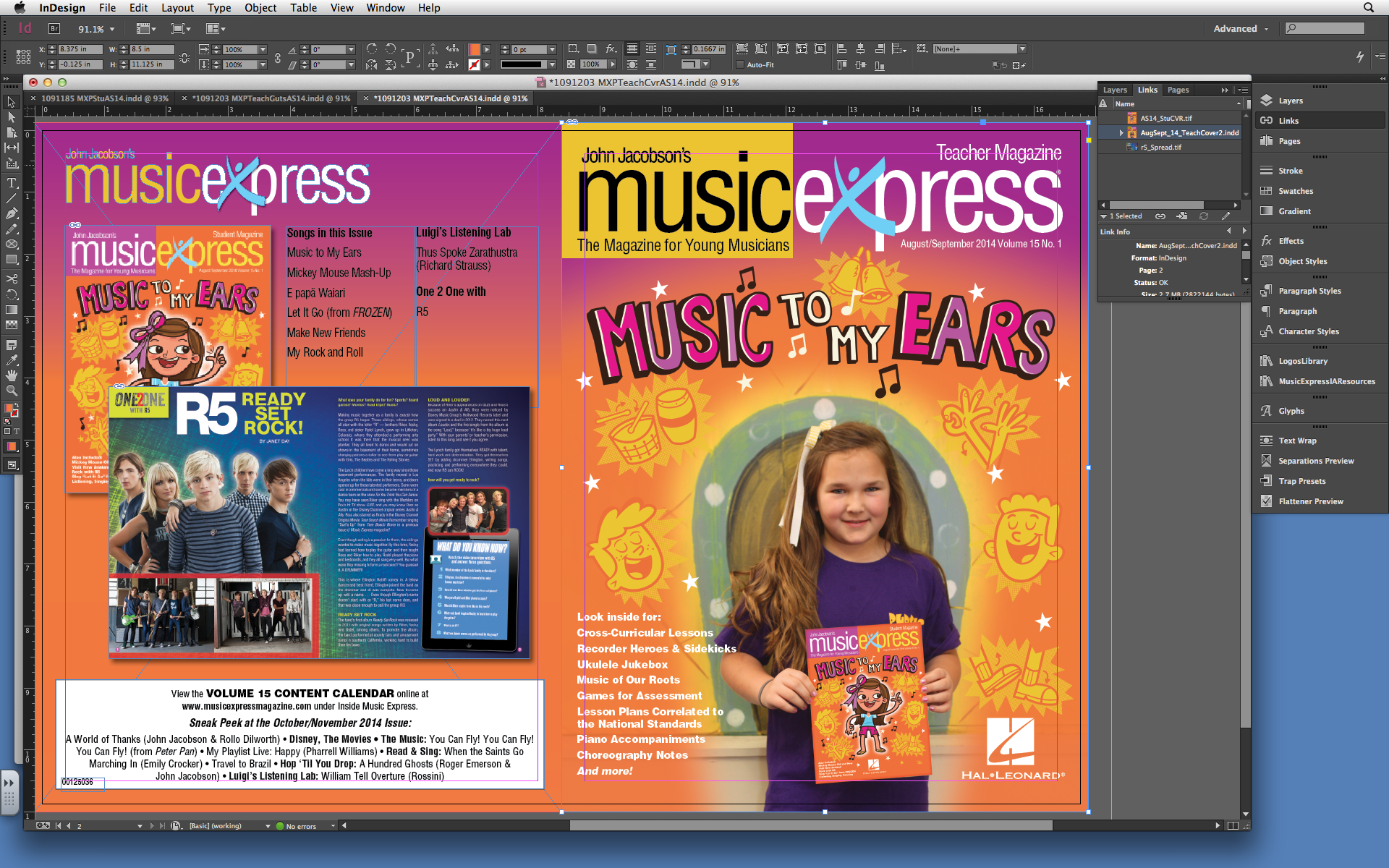This screenshot has width=1389, height=868.
Task: Click the Relink icon in Links panel
Action: (1160, 216)
